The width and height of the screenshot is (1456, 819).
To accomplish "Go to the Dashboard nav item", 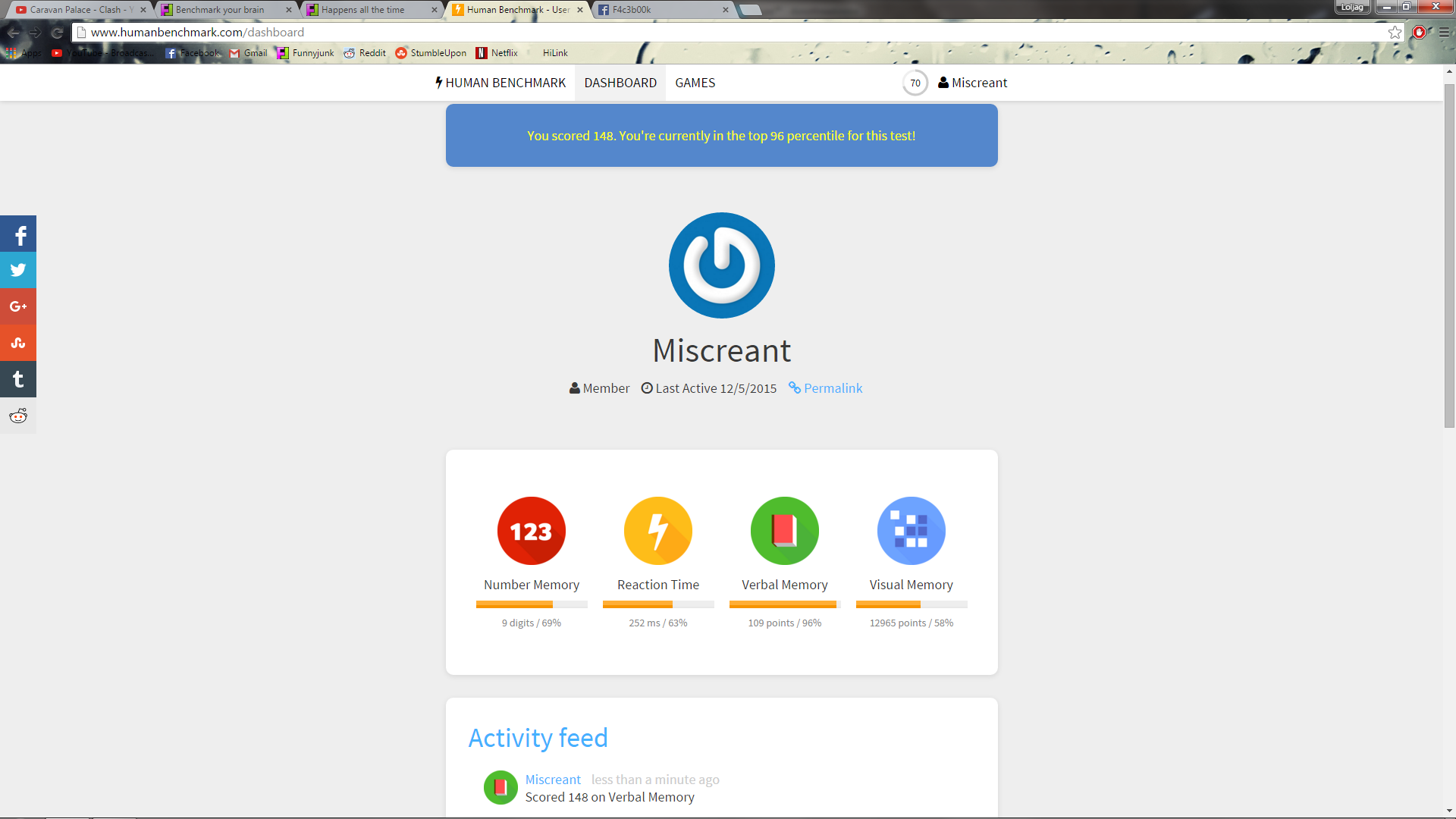I will [x=620, y=83].
